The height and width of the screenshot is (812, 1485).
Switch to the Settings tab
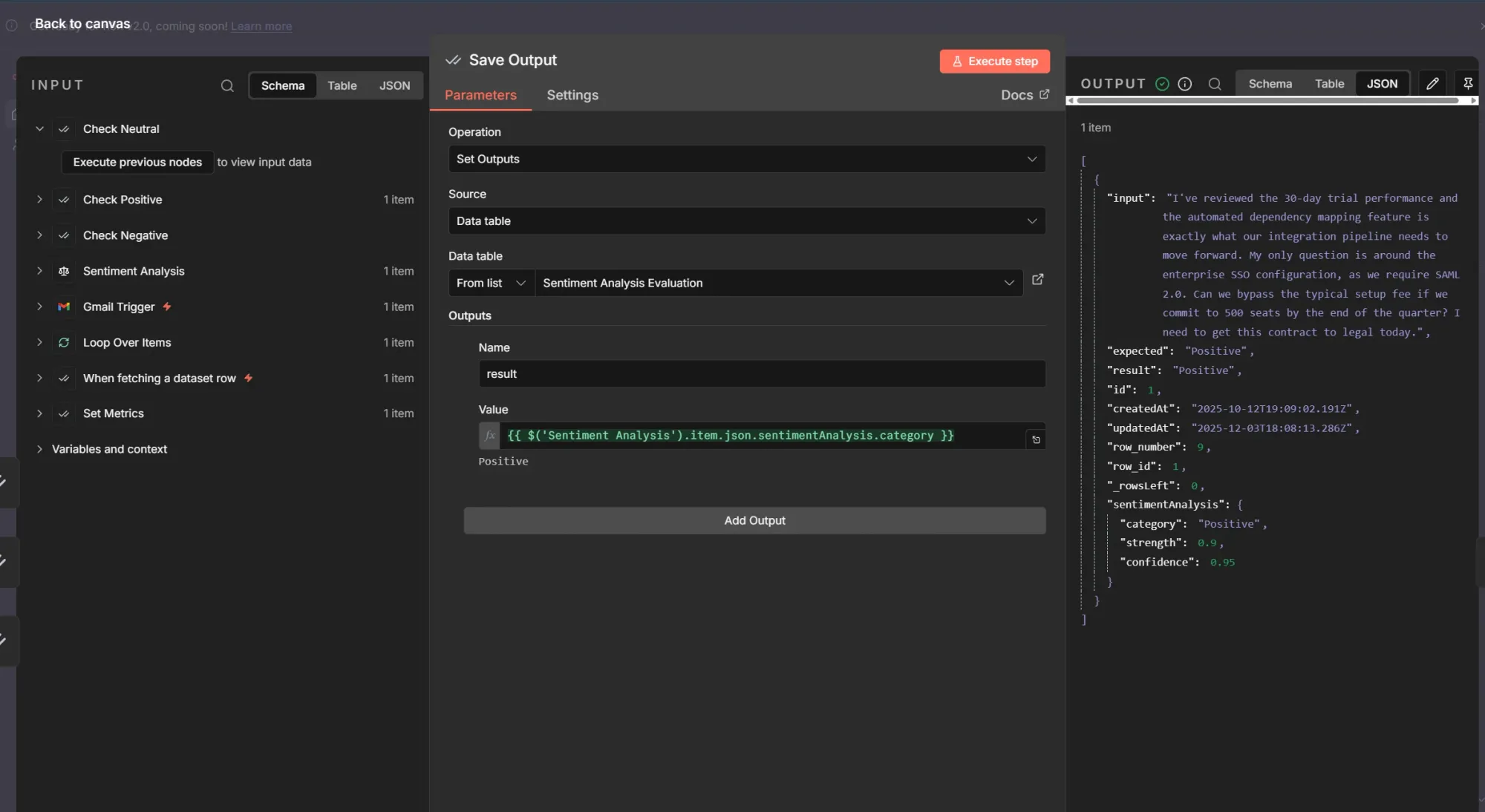point(572,95)
